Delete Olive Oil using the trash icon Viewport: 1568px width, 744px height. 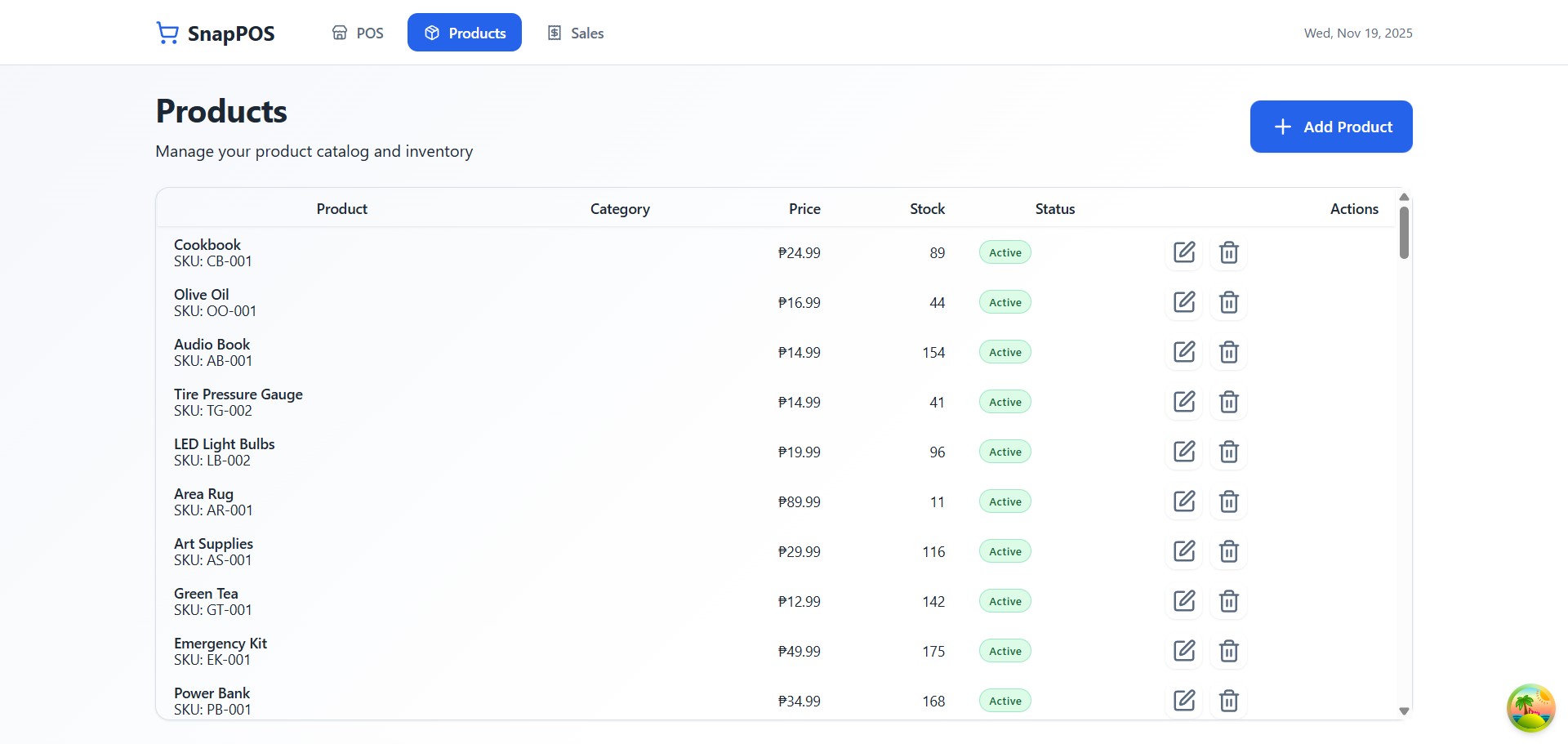coord(1229,302)
